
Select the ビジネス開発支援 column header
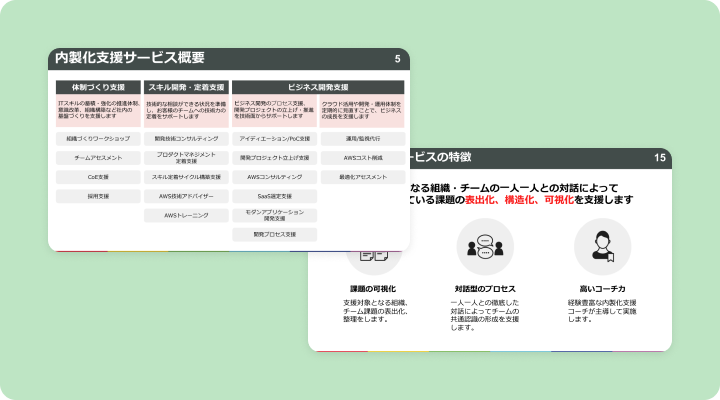click(318, 87)
